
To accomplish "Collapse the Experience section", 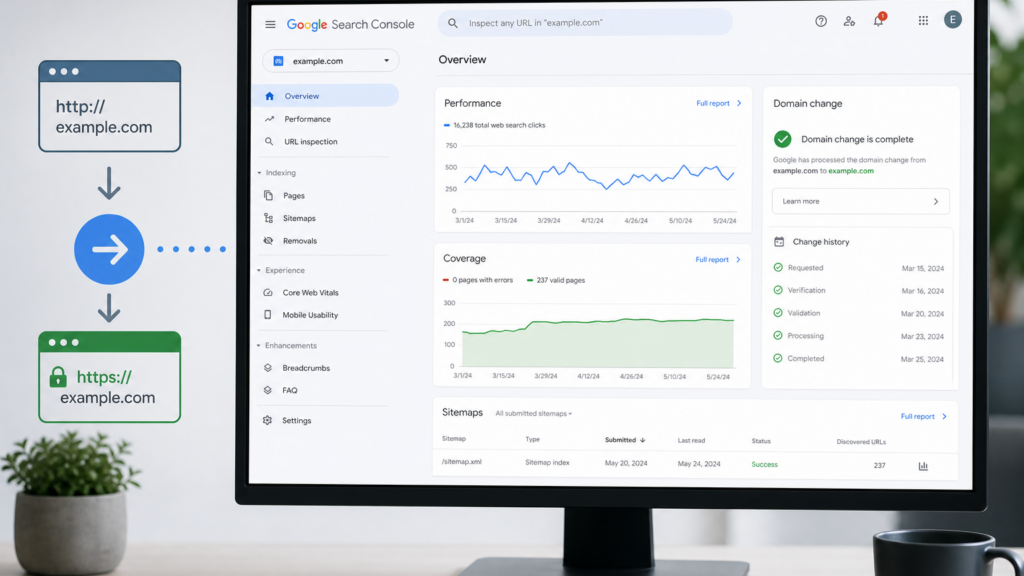I will 259,270.
